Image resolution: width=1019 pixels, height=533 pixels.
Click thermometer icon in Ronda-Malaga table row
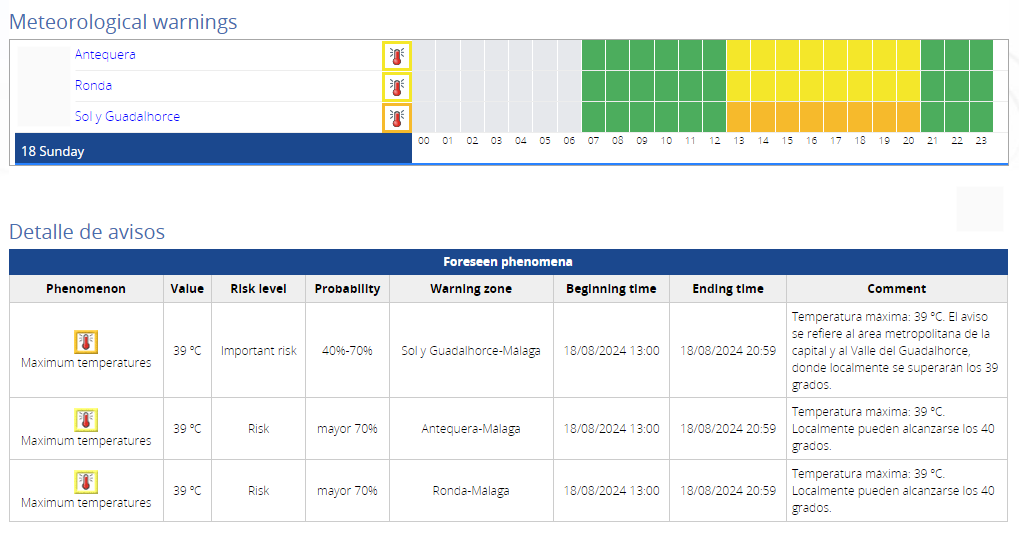[86, 482]
